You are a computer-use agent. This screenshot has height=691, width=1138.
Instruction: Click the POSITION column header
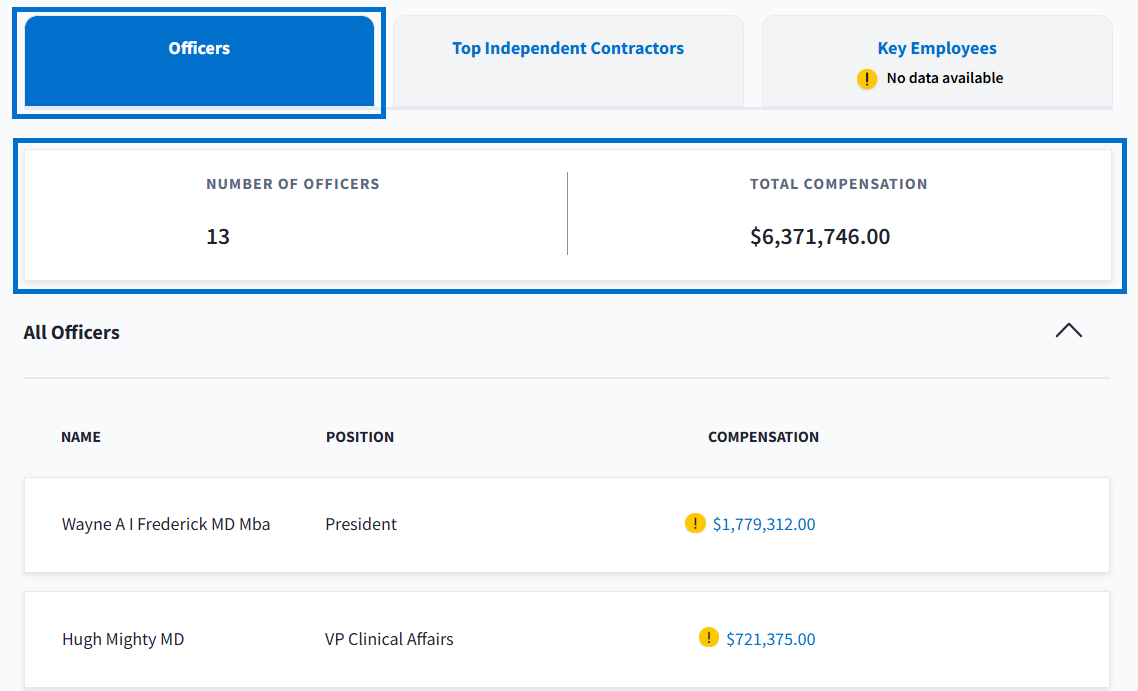point(360,437)
